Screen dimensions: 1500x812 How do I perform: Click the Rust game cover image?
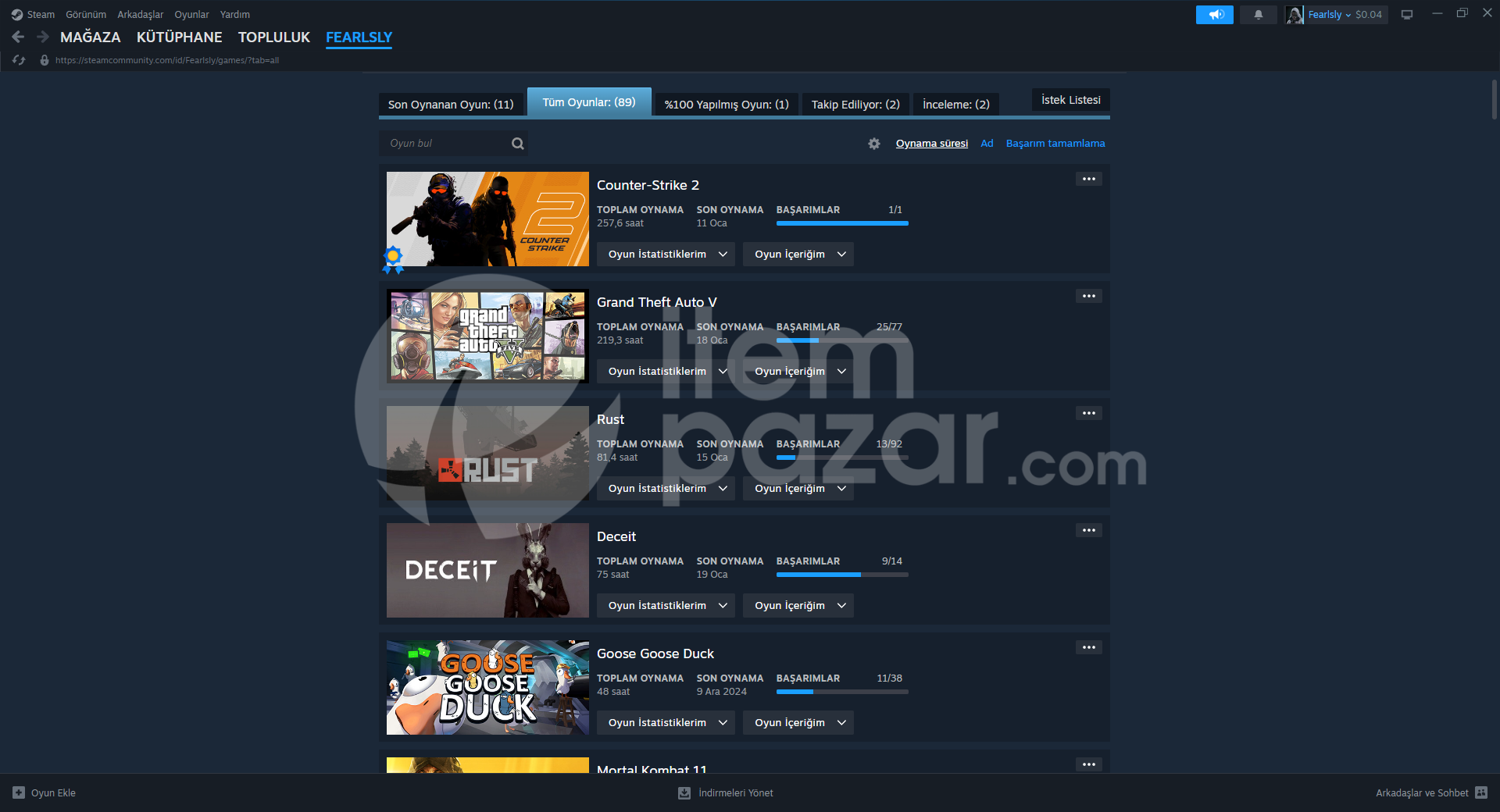(487, 453)
